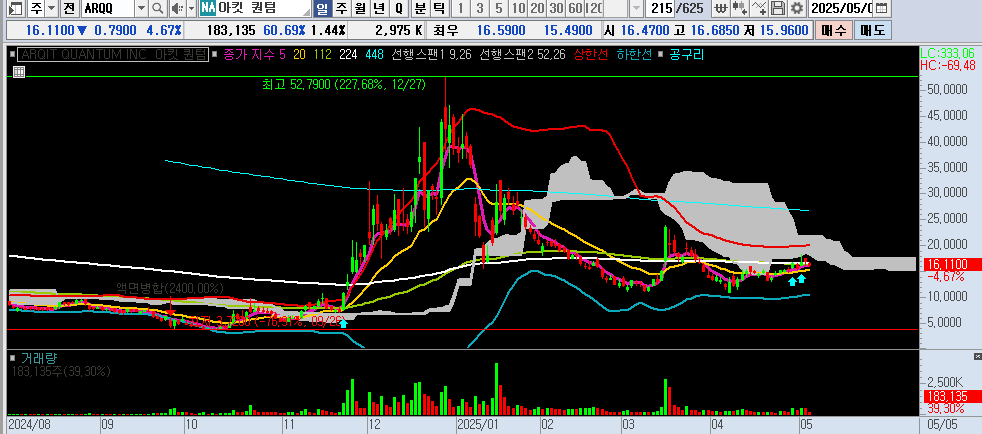Click the add indicator line icon

759,8
